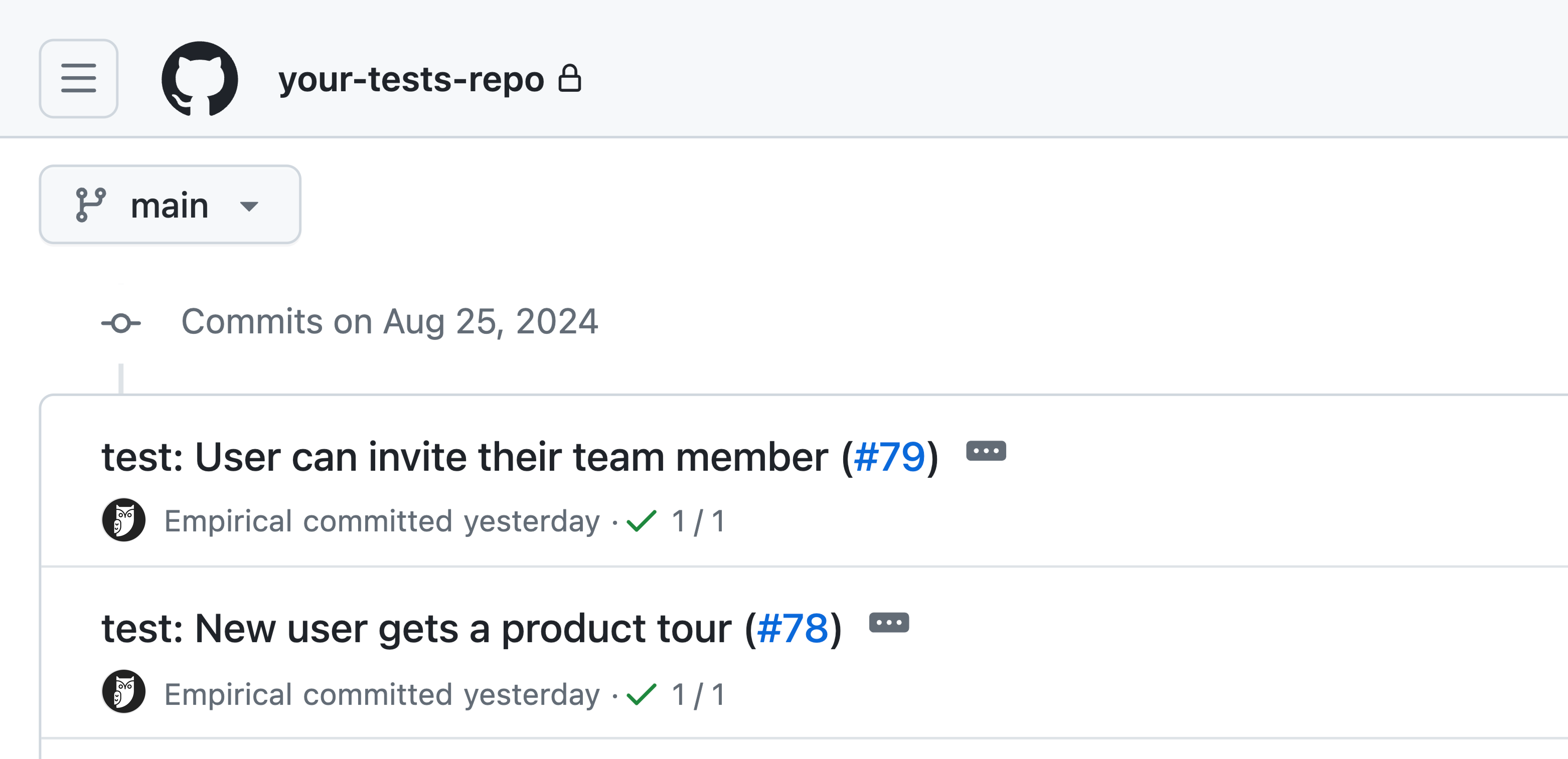Viewport: 1568px width, 759px height.
Task: Click the Empirical author name on the #79 commit
Action: pos(228,521)
